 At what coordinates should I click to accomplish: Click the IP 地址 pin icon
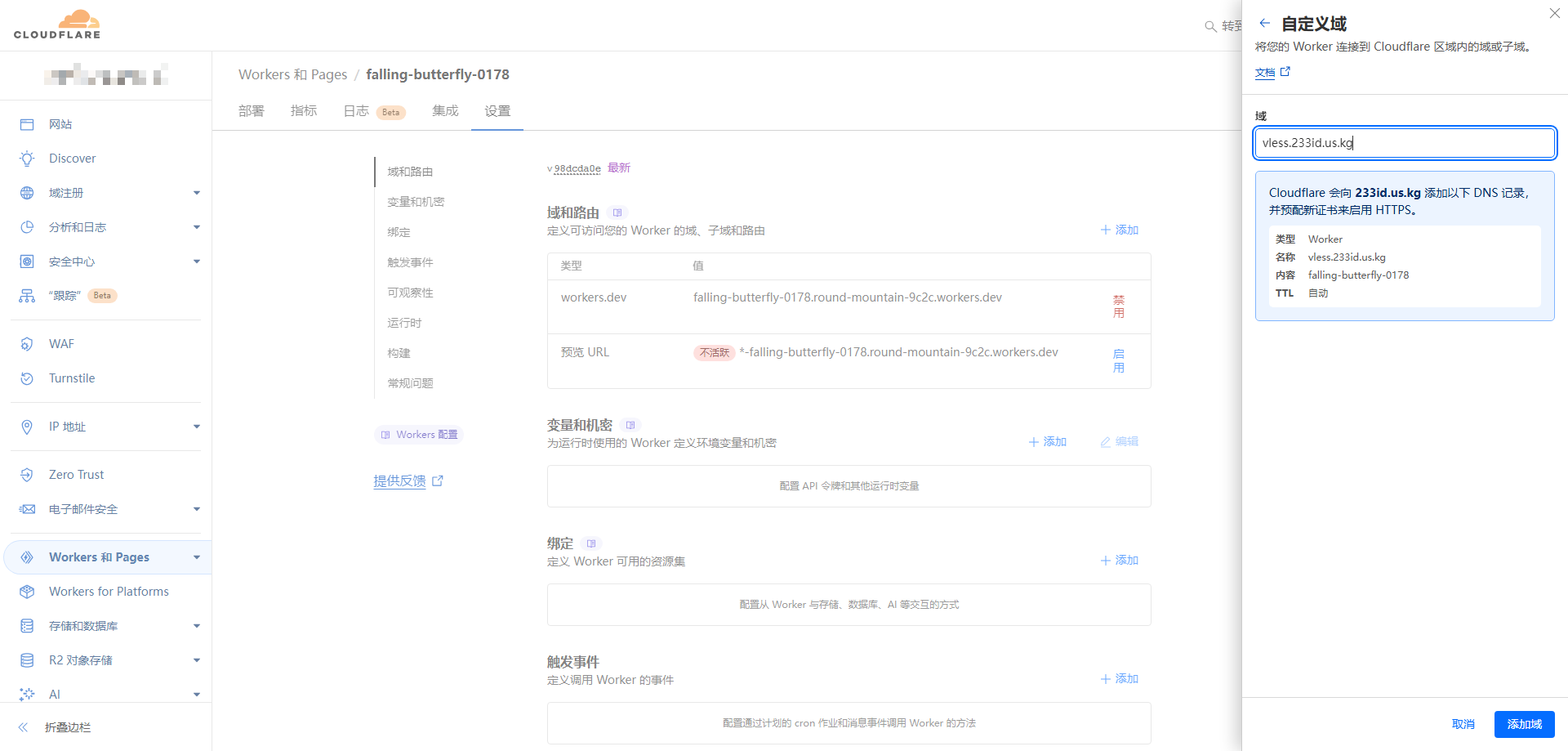click(x=27, y=427)
